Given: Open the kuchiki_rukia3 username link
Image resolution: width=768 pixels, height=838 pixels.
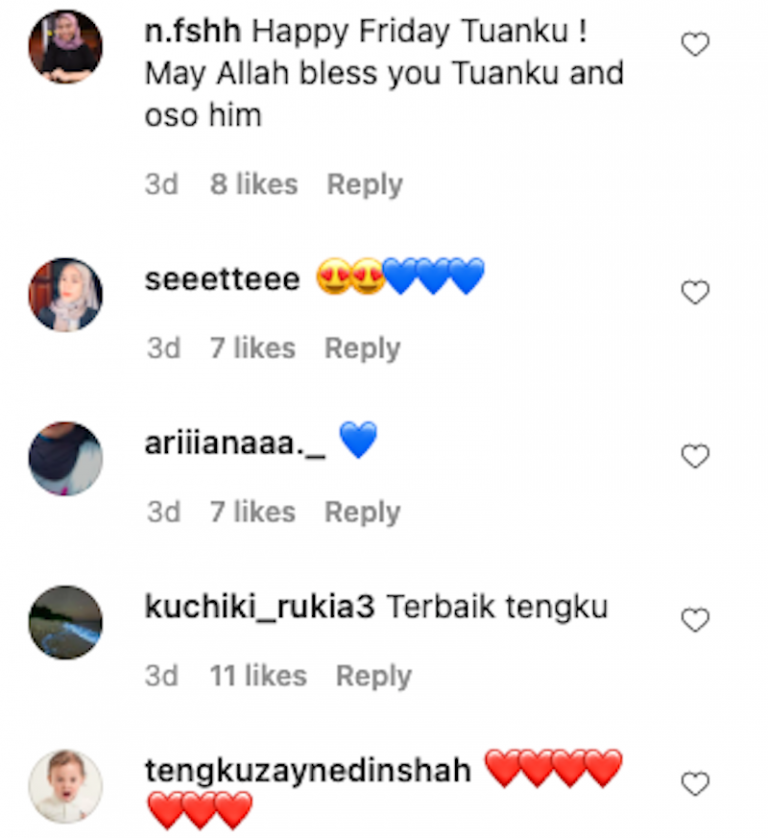Looking at the screenshot, I should (260, 607).
